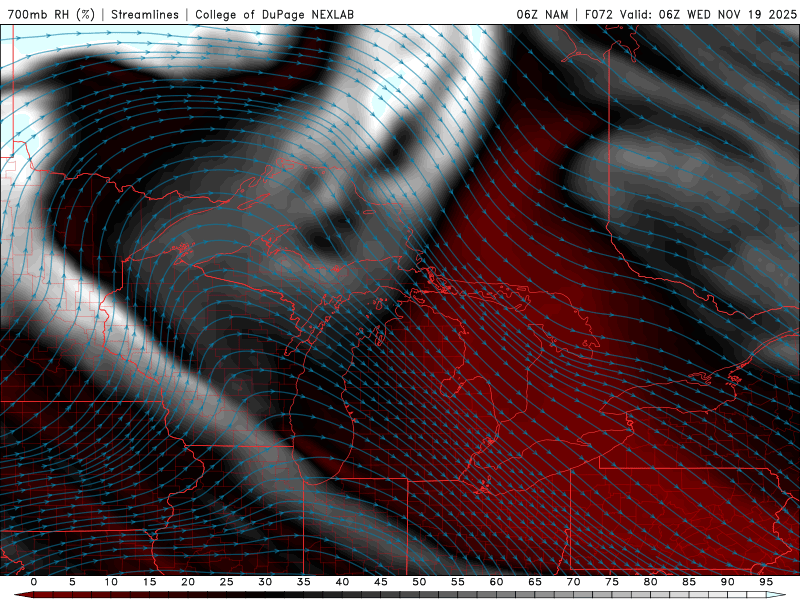The height and width of the screenshot is (600, 800).
Task: Select the "45" color scale label
Action: (x=380, y=582)
